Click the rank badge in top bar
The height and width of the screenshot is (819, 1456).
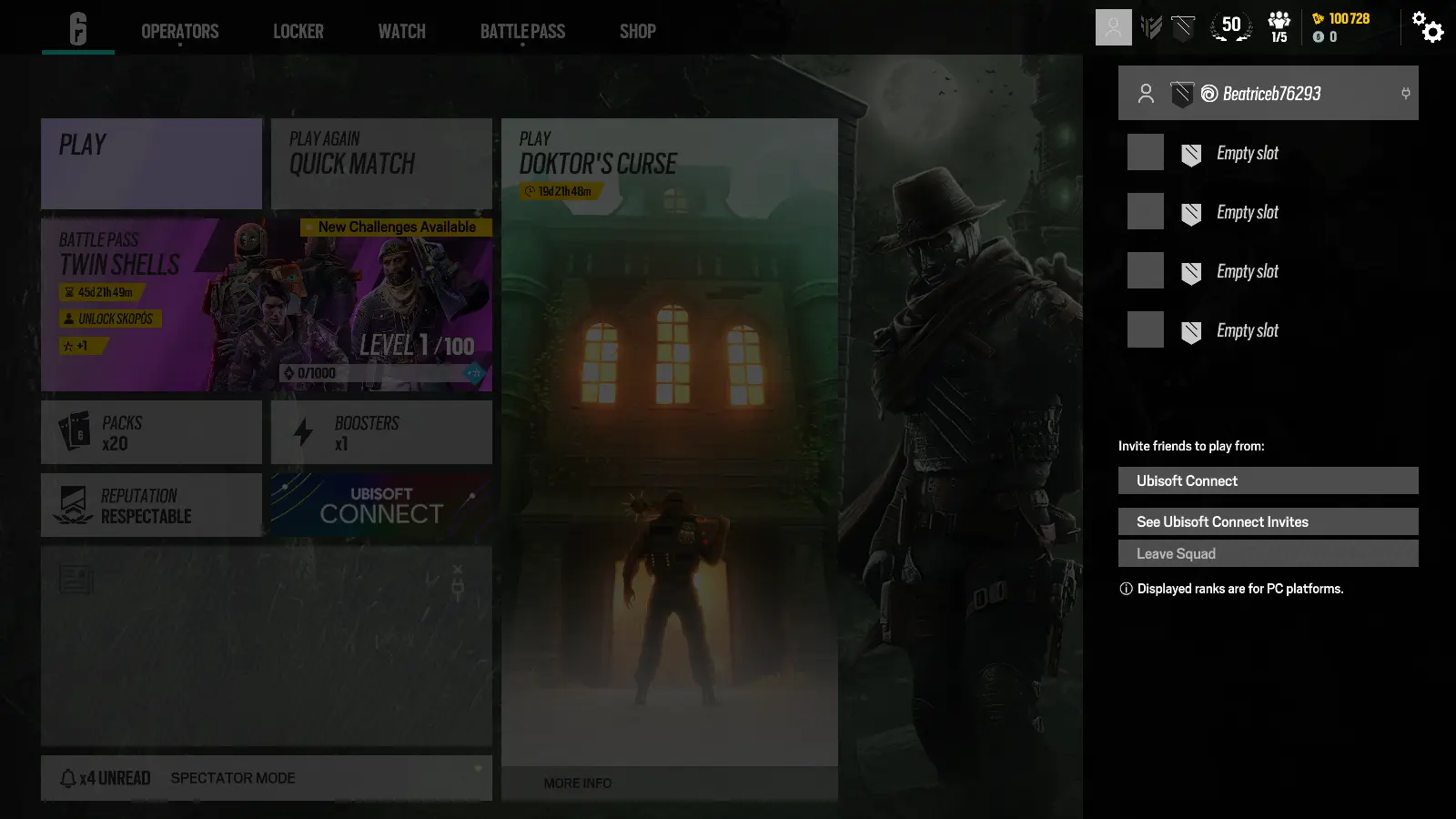tap(1183, 27)
